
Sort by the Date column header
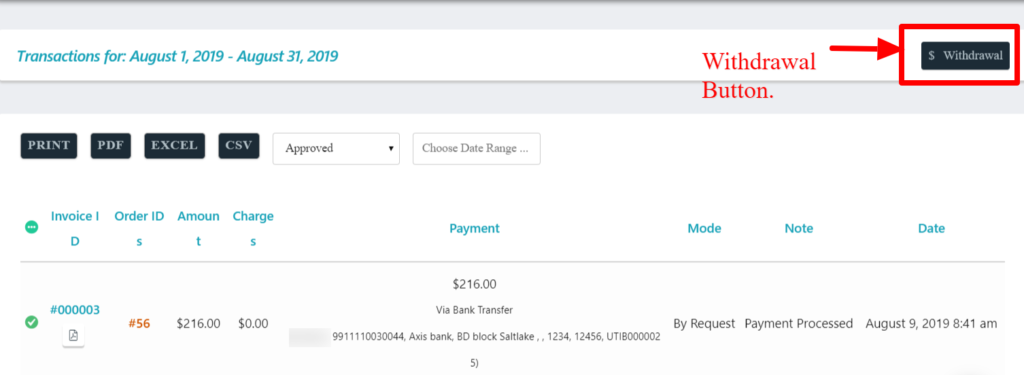931,228
